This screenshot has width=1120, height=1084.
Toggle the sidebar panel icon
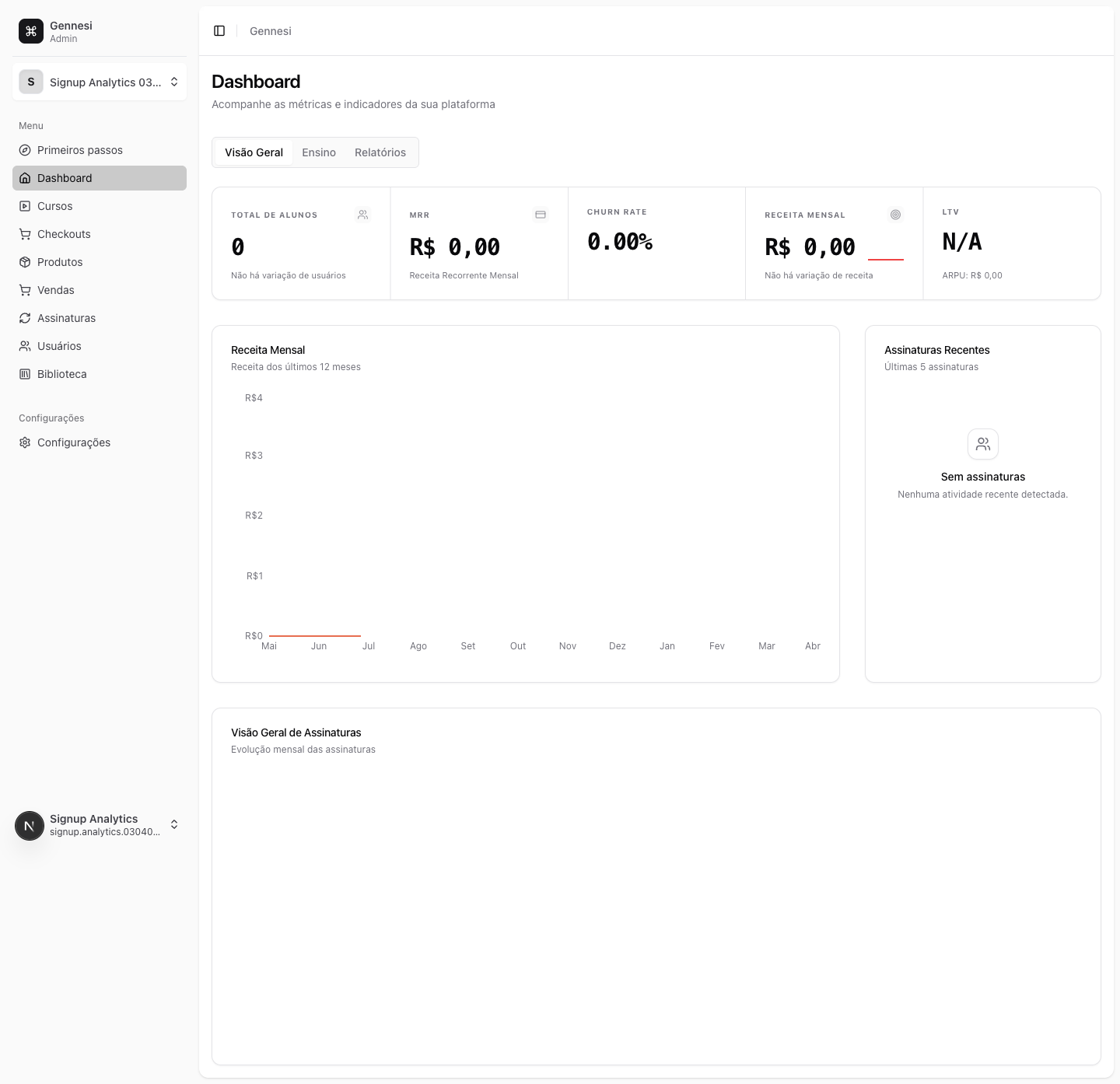[219, 31]
